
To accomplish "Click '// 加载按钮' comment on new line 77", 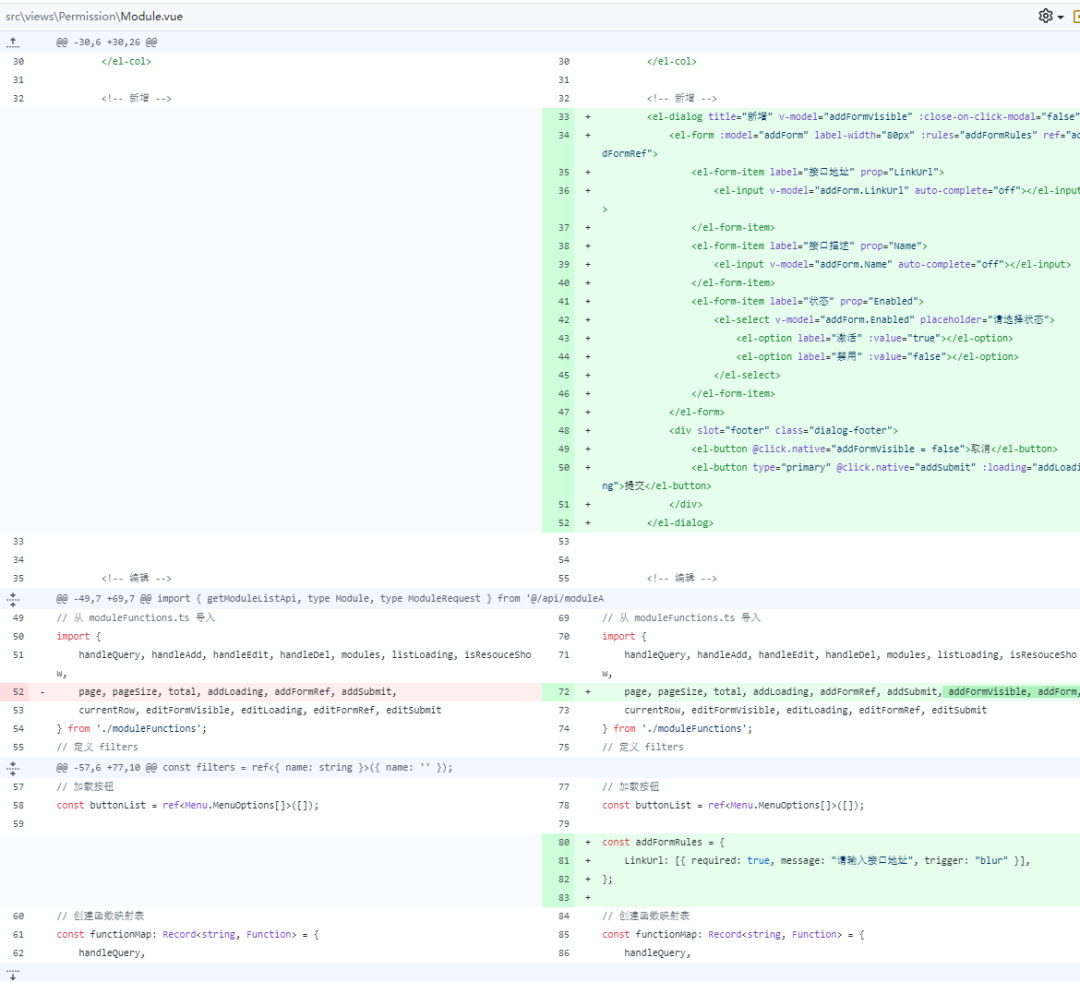I will click(x=630, y=786).
